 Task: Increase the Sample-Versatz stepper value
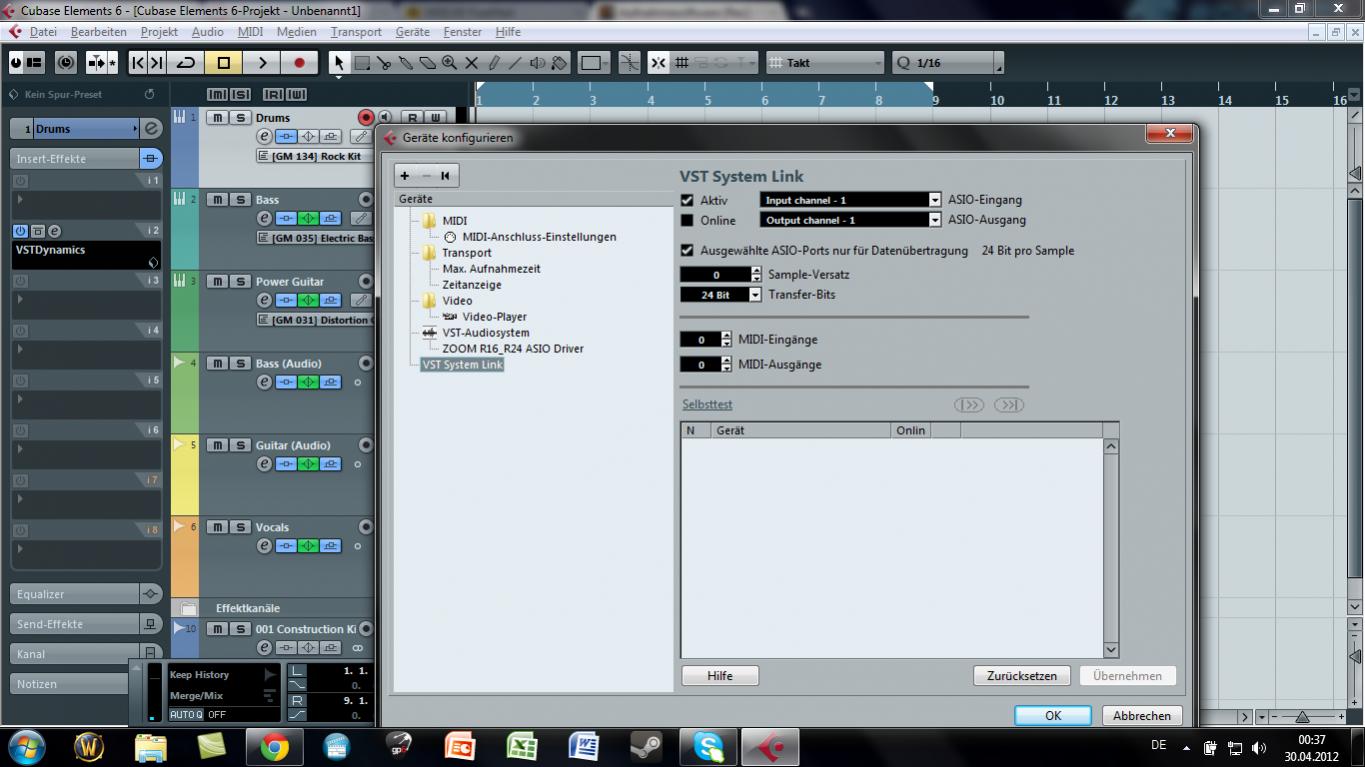click(756, 271)
